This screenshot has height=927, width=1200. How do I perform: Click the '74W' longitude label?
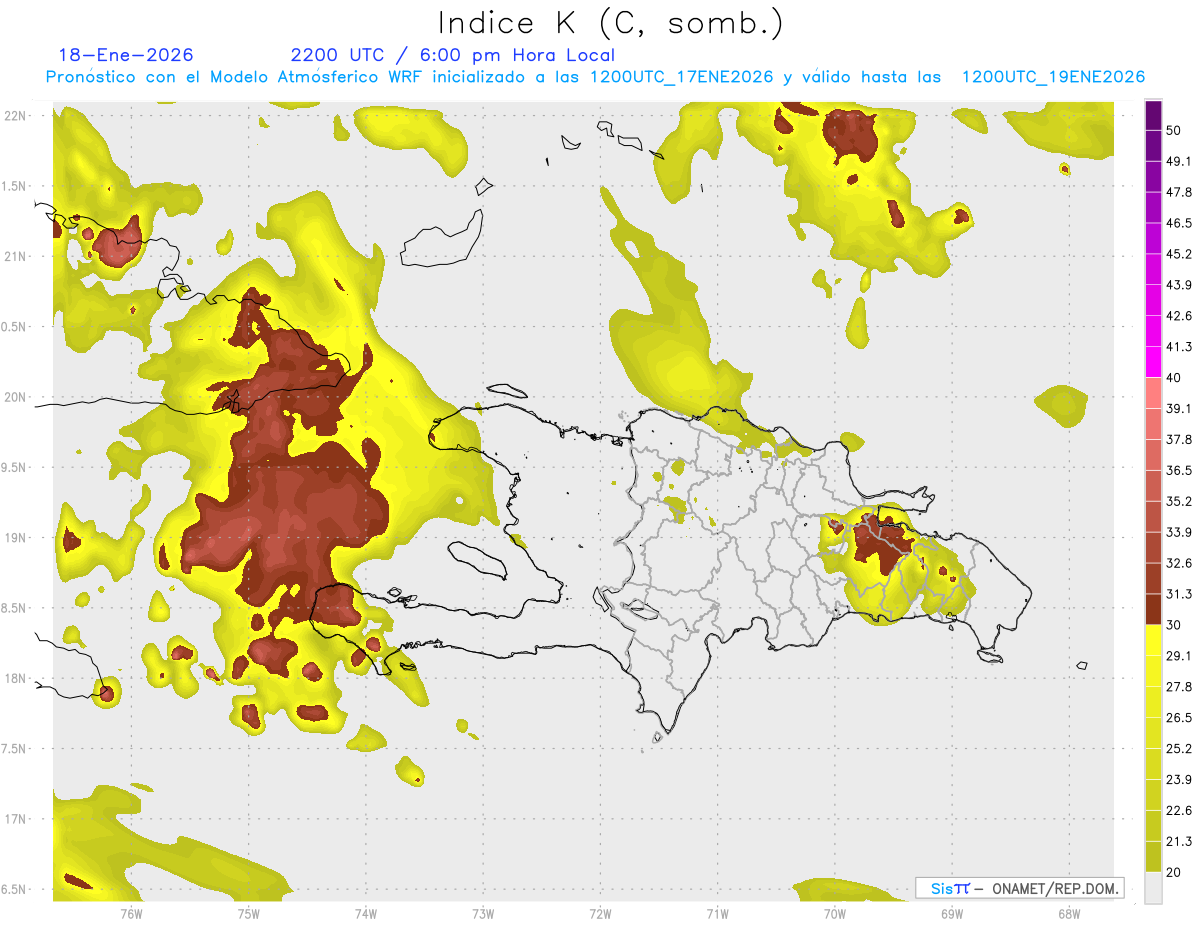366,913
